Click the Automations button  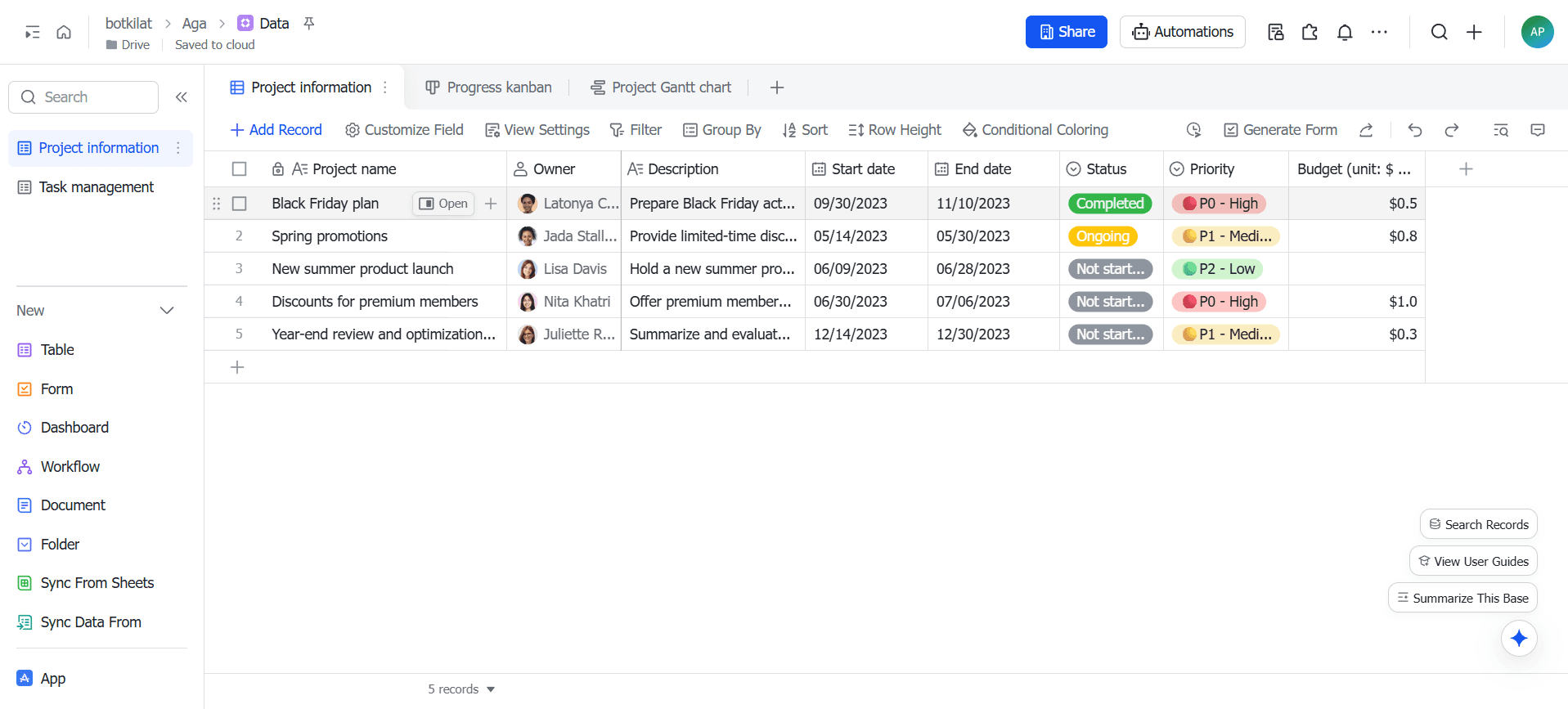tap(1182, 32)
